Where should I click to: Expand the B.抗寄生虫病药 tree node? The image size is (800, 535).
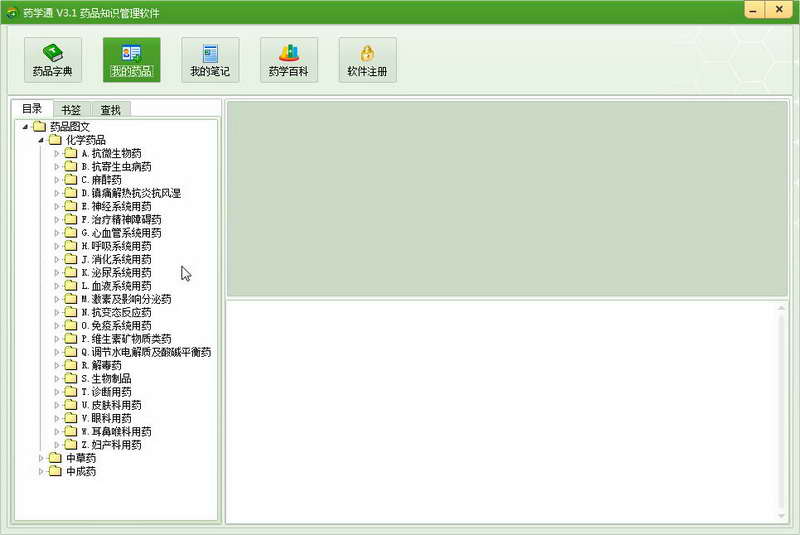(x=57, y=166)
